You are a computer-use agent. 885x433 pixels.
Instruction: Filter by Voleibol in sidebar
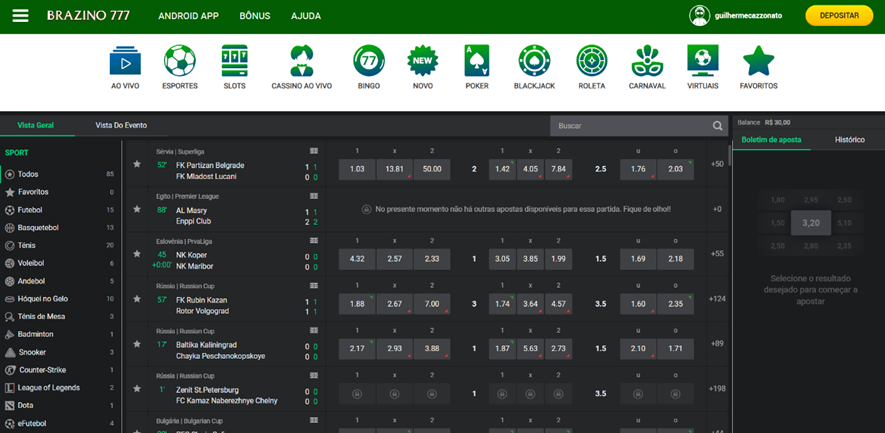[59, 263]
